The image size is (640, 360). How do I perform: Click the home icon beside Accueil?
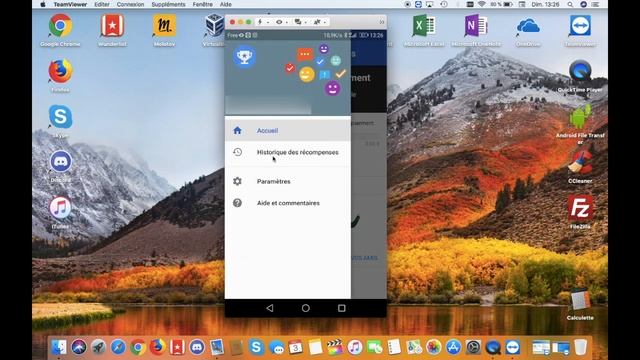click(237, 131)
